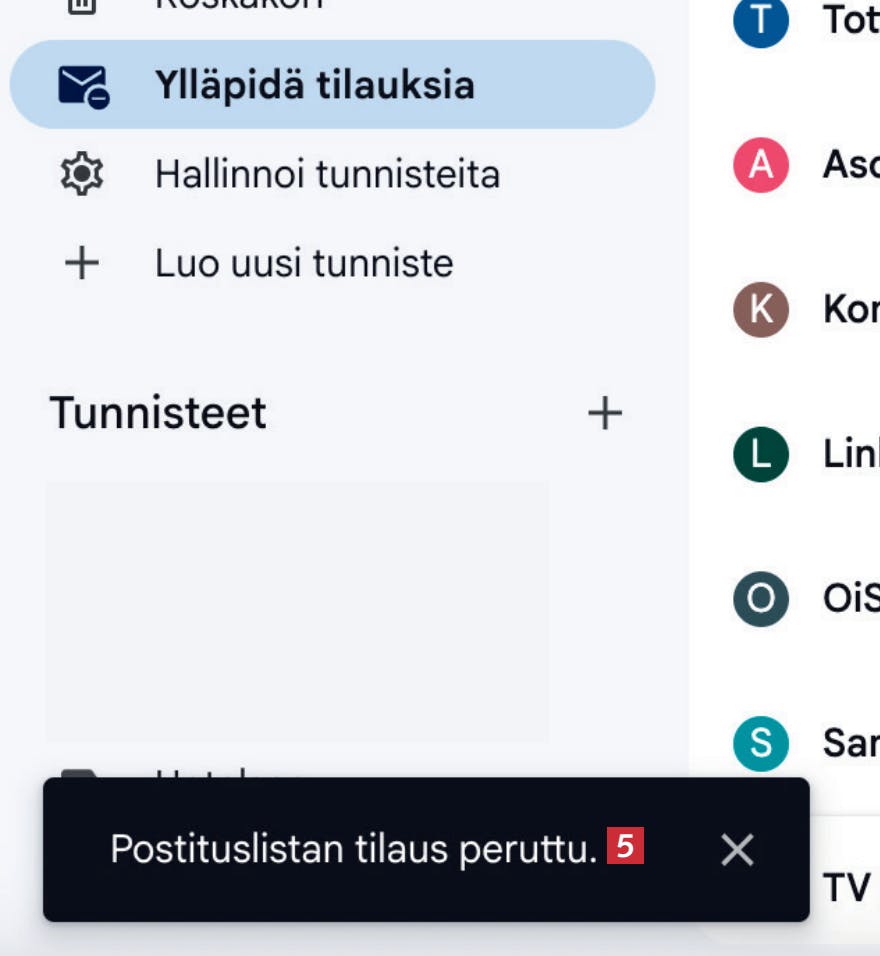The width and height of the screenshot is (880, 956).
Task: Click the blue T sender avatar
Action: (x=761, y=21)
